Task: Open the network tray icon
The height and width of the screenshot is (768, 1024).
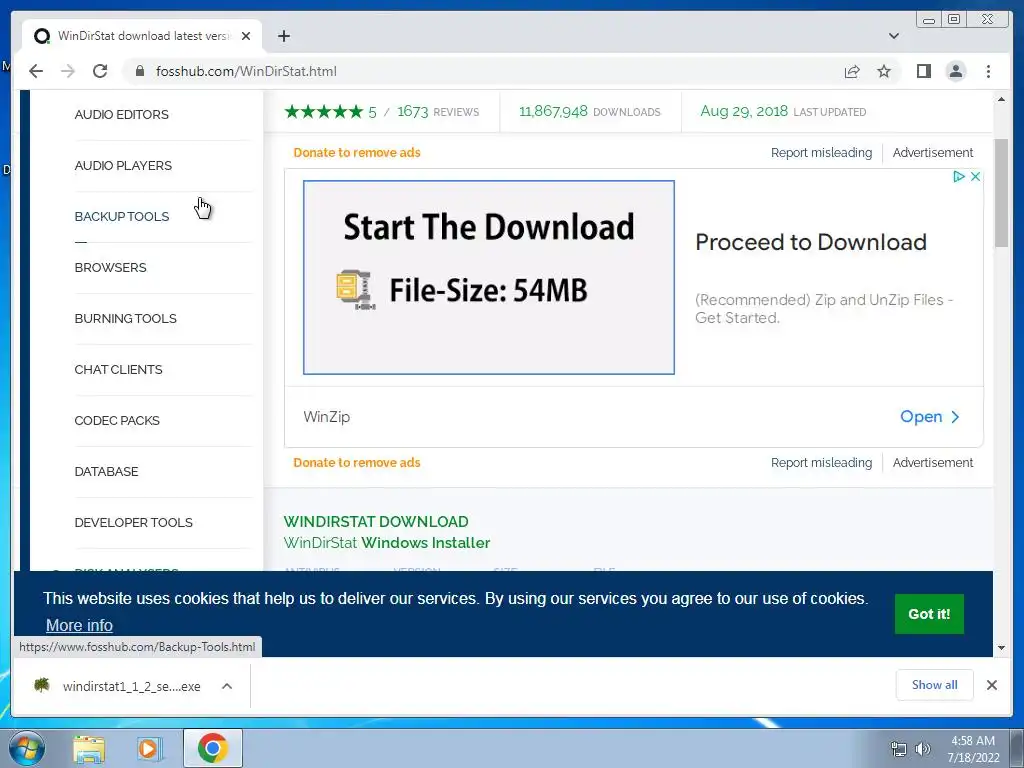Action: click(x=899, y=749)
